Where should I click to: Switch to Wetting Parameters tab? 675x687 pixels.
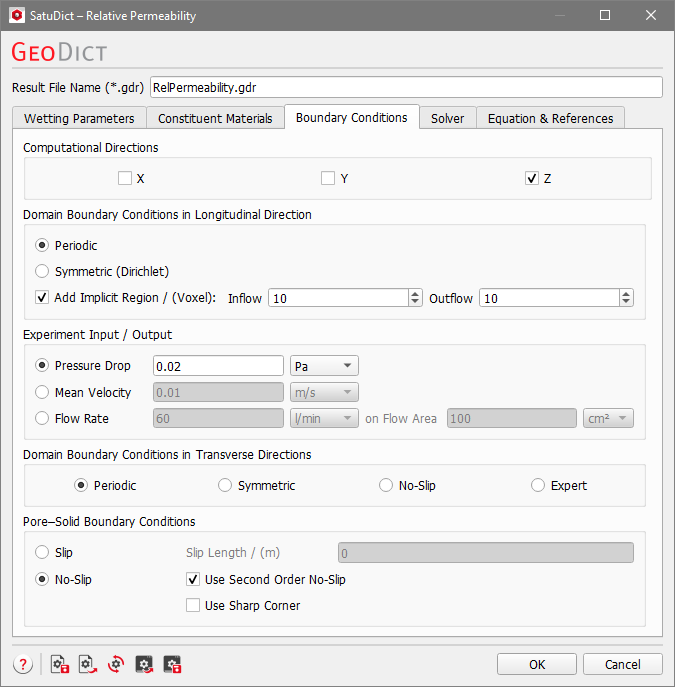pyautogui.click(x=79, y=118)
